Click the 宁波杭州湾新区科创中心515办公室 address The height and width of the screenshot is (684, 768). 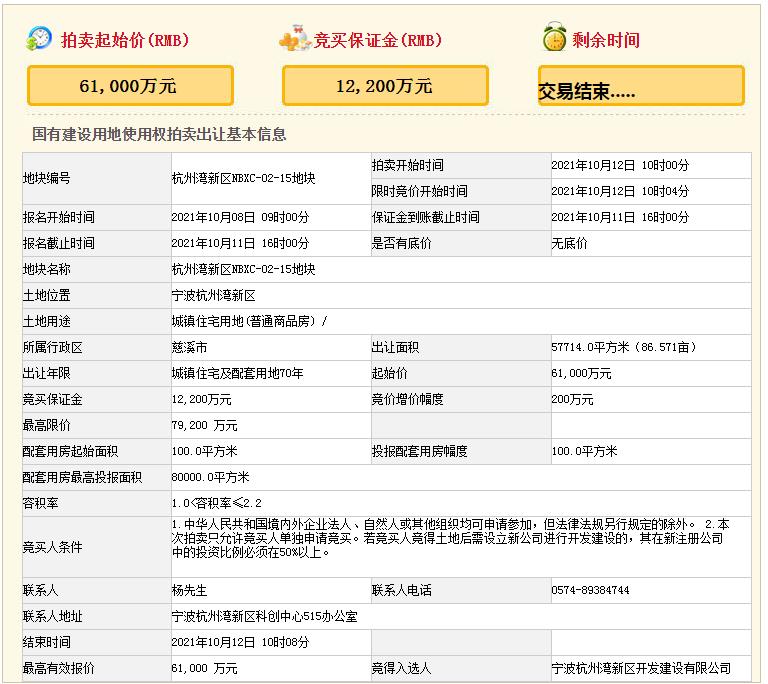pos(264,616)
